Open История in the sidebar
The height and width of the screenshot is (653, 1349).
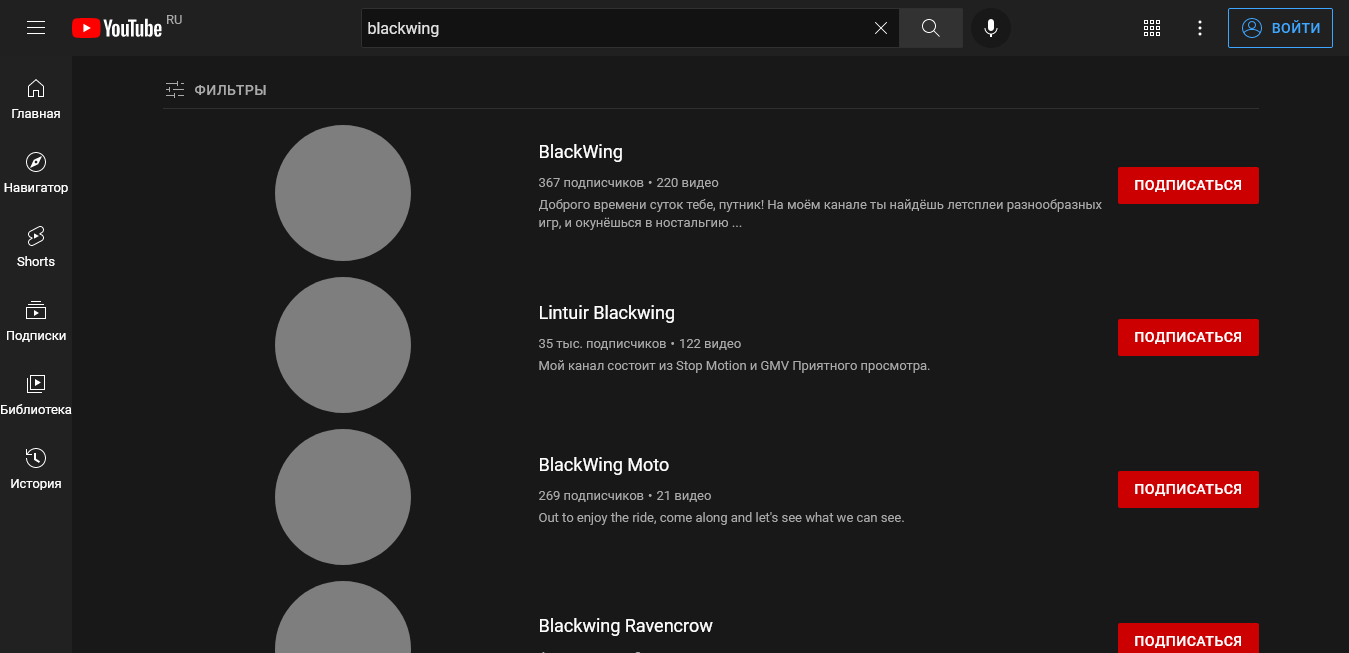click(x=36, y=469)
